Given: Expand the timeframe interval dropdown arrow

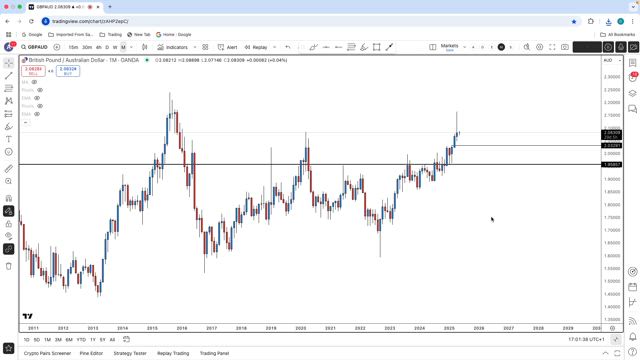Looking at the screenshot, I should 131,47.
